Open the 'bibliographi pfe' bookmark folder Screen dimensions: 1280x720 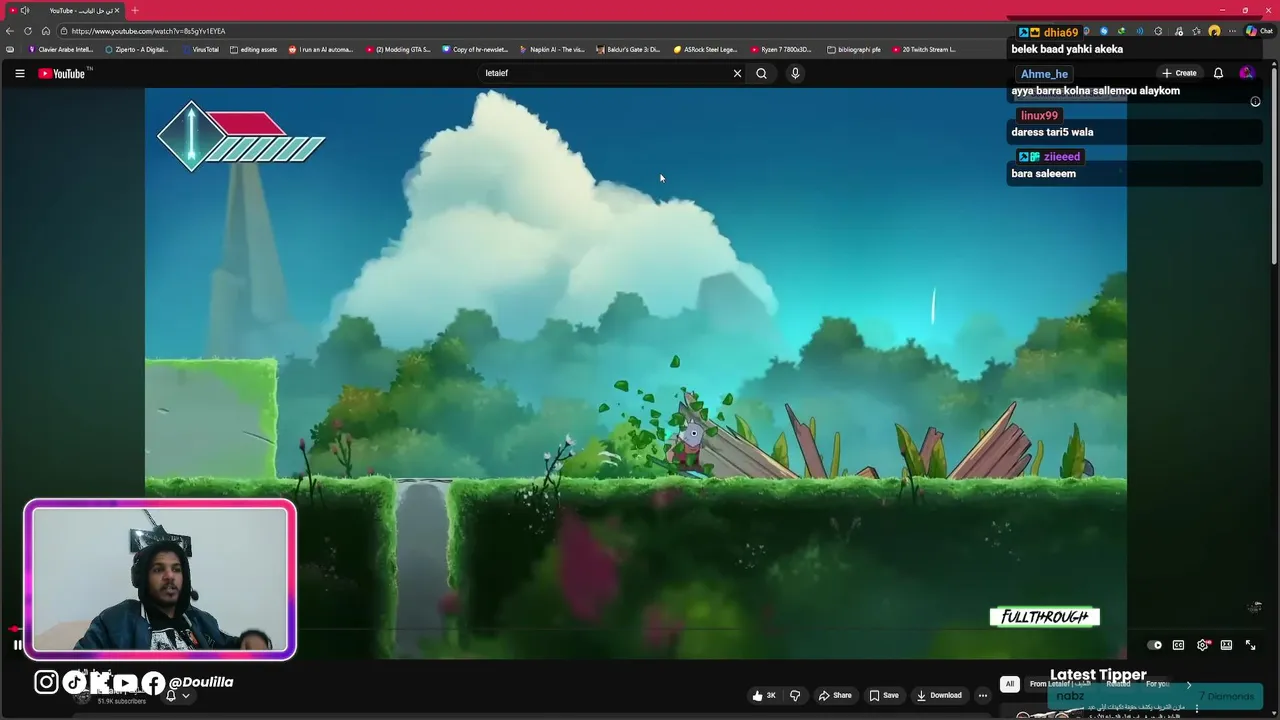coord(854,49)
